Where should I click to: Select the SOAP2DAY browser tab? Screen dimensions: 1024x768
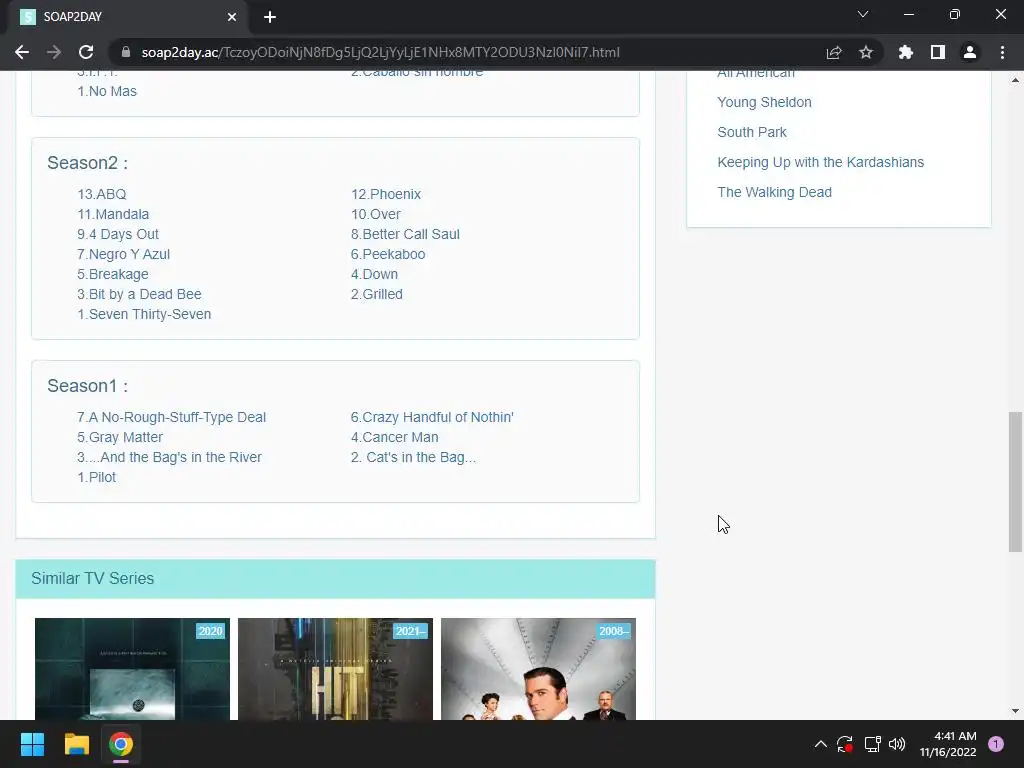point(128,17)
